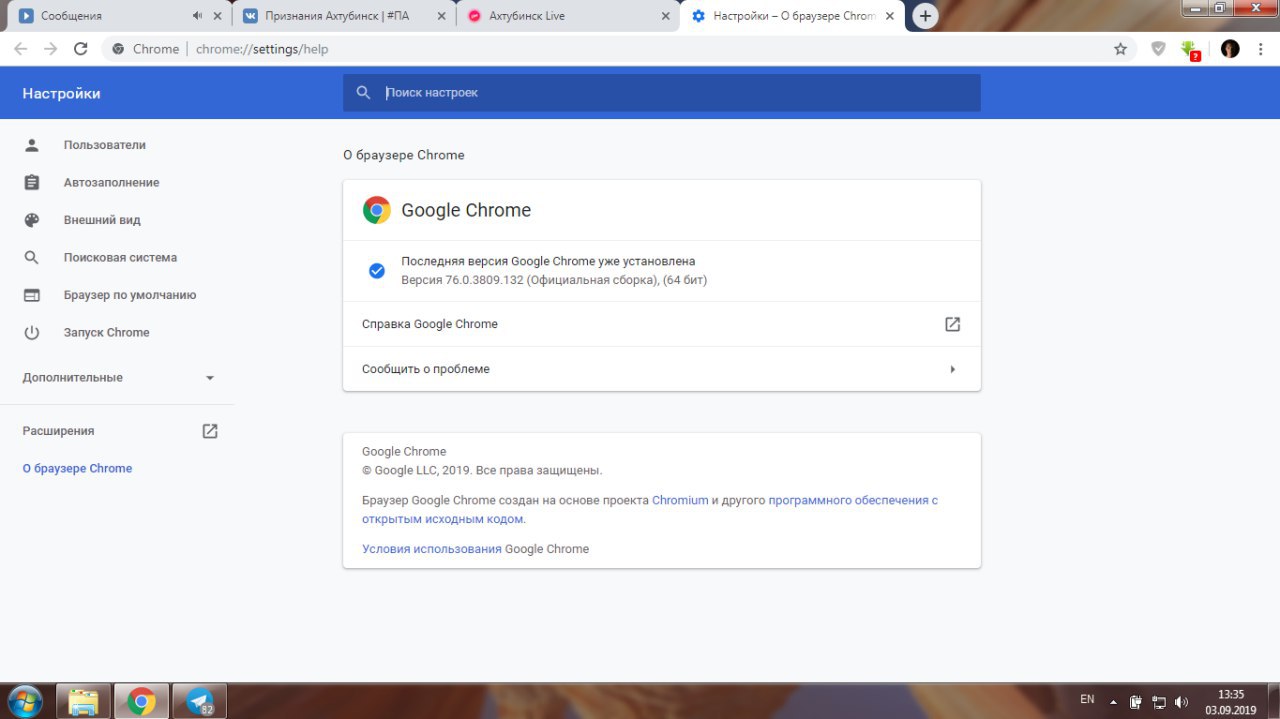The height and width of the screenshot is (719, 1280).
Task: Open the shield extension icon
Action: click(1158, 49)
